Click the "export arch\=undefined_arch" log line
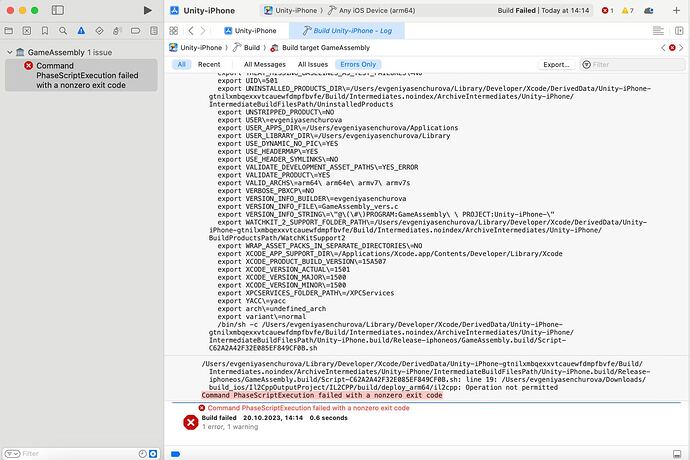This screenshot has height=460, width=690. [x=272, y=309]
